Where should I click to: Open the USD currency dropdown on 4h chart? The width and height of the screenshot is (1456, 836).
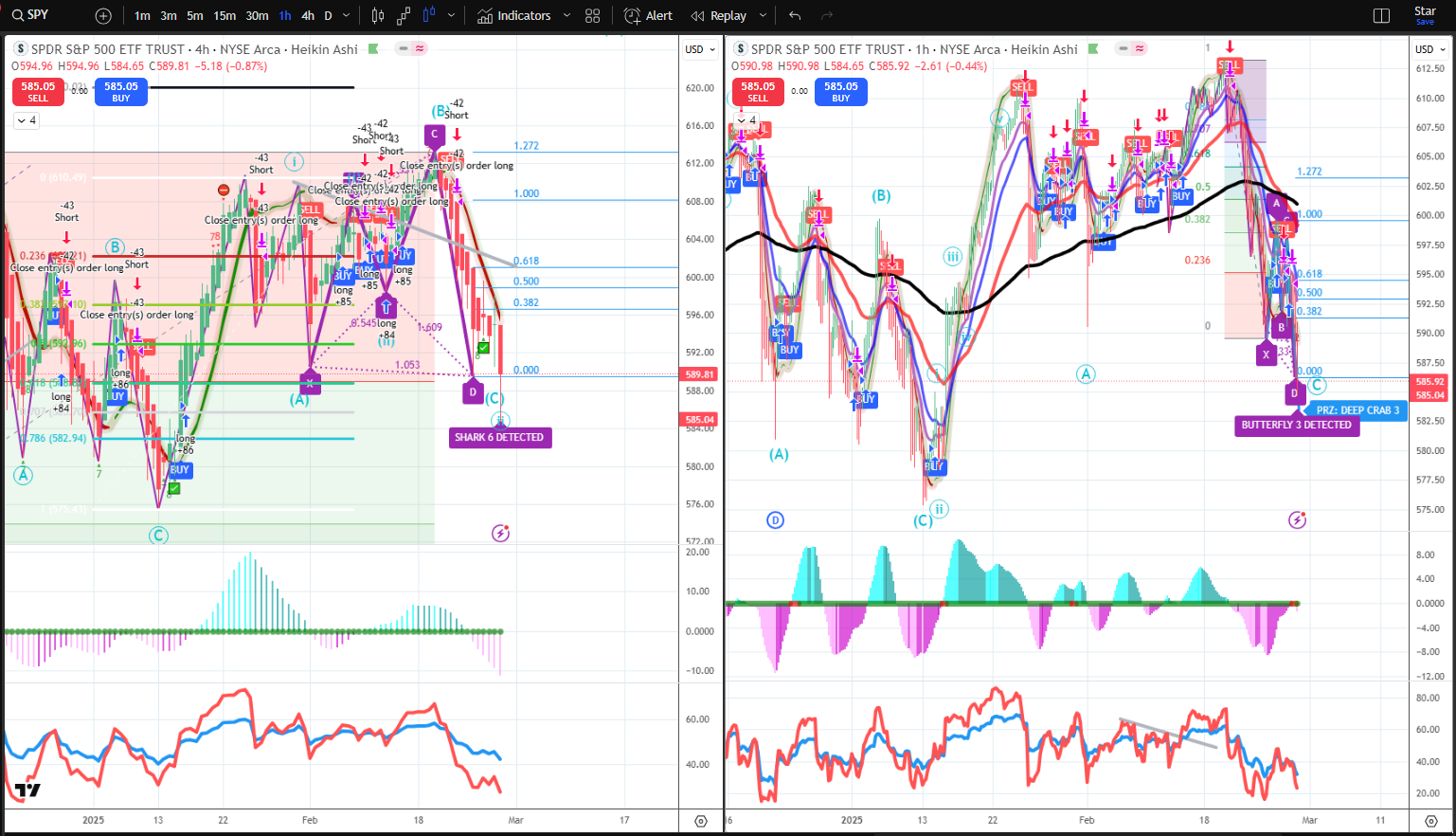click(x=700, y=49)
